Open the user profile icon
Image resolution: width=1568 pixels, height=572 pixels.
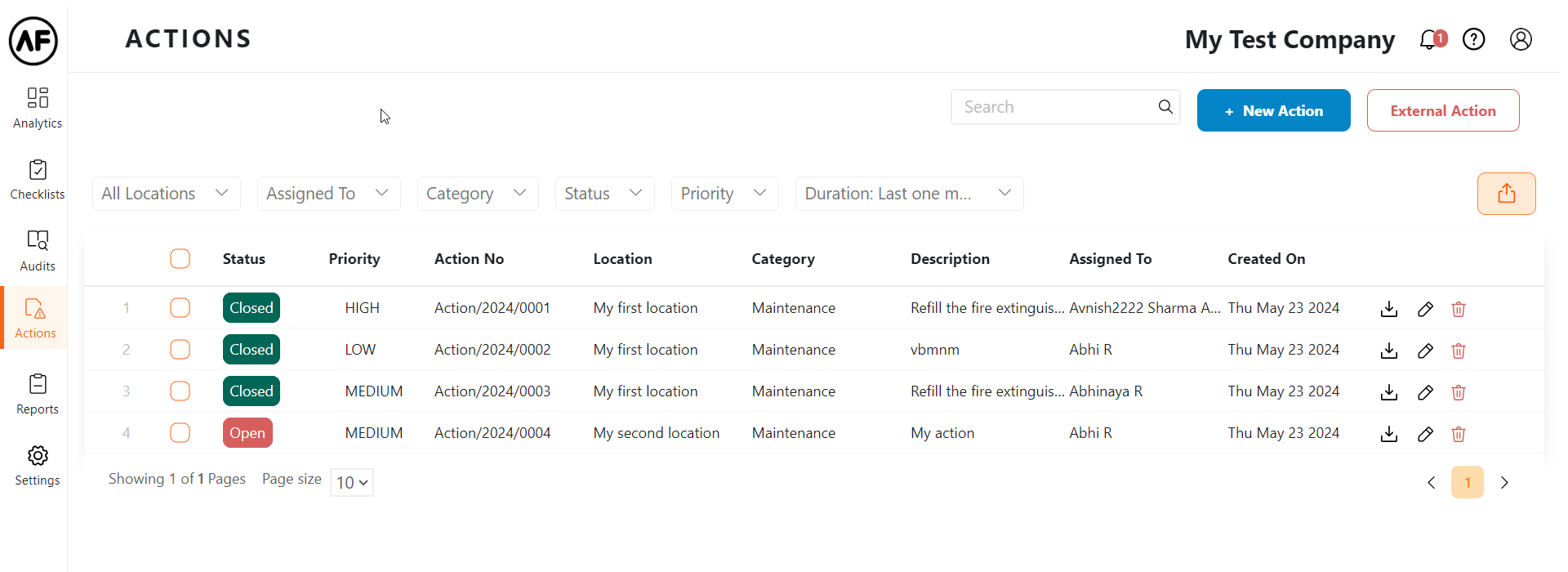[x=1520, y=39]
